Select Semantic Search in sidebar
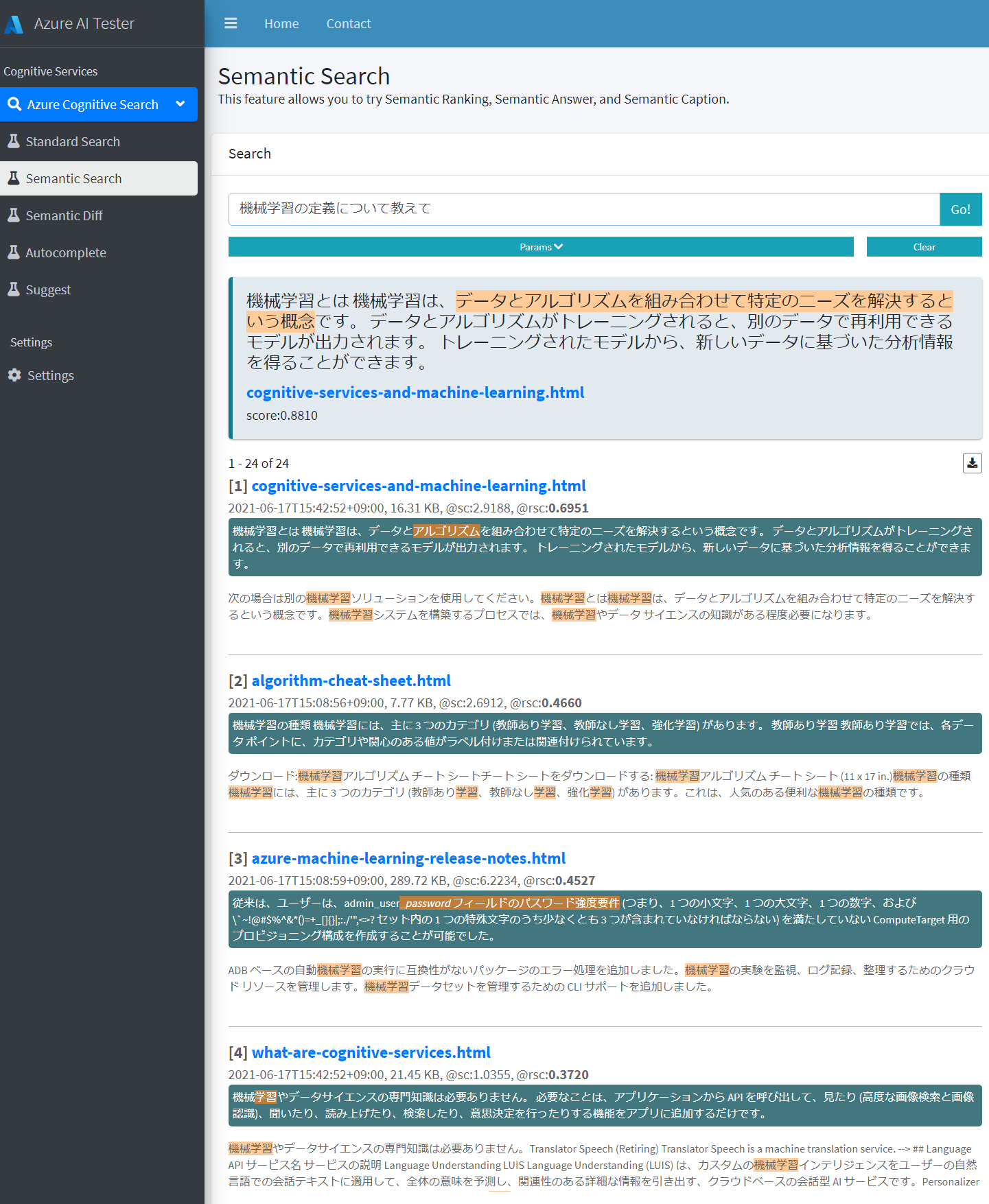 [x=99, y=178]
